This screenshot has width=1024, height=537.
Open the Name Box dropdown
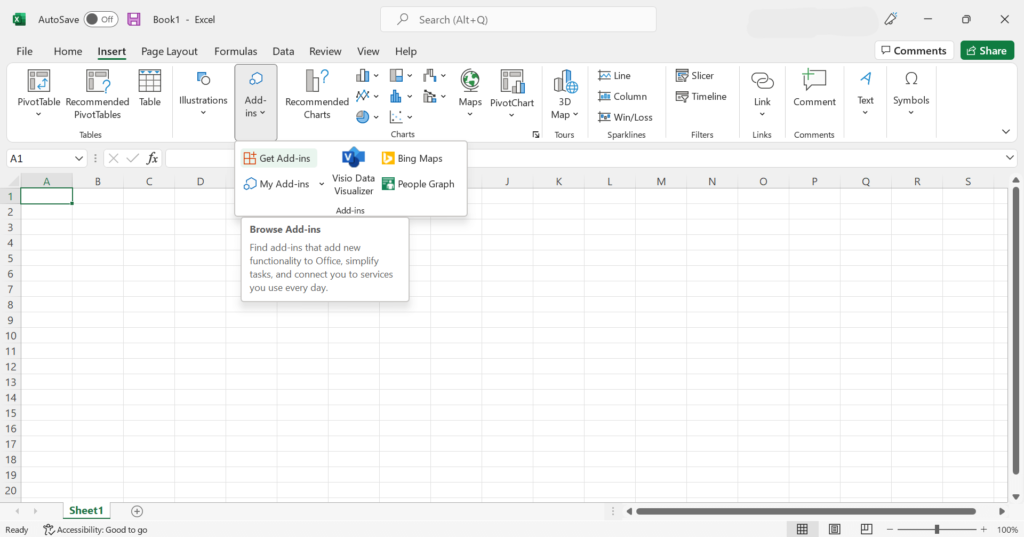(x=79, y=158)
